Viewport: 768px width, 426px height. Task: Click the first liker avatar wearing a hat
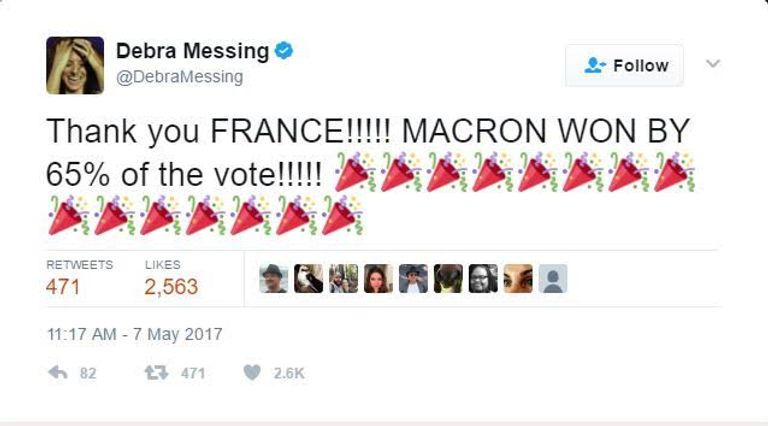[x=274, y=279]
